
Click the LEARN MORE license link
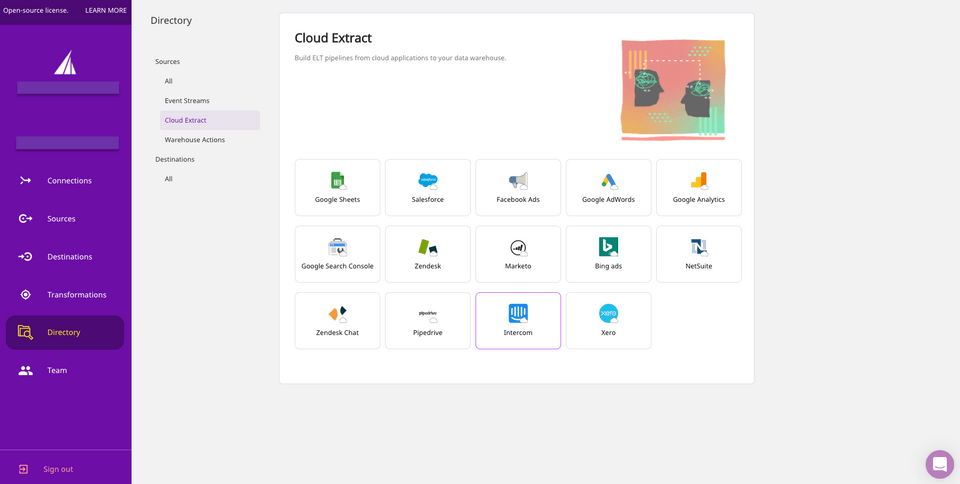(x=106, y=10)
